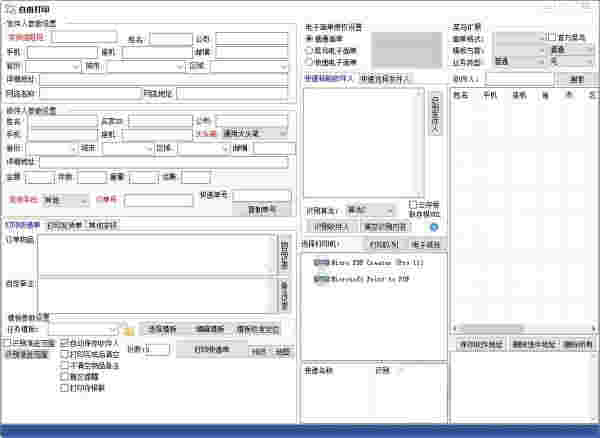
Task: Select the Microsoft Print to PDF printer icon
Action: click(x=321, y=278)
